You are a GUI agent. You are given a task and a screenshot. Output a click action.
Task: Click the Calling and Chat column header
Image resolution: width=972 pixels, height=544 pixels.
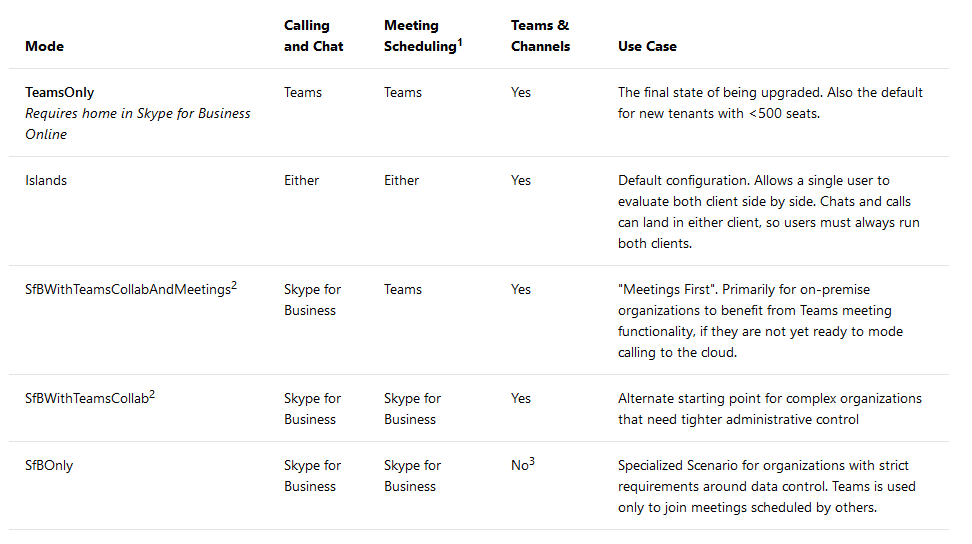[x=313, y=36]
